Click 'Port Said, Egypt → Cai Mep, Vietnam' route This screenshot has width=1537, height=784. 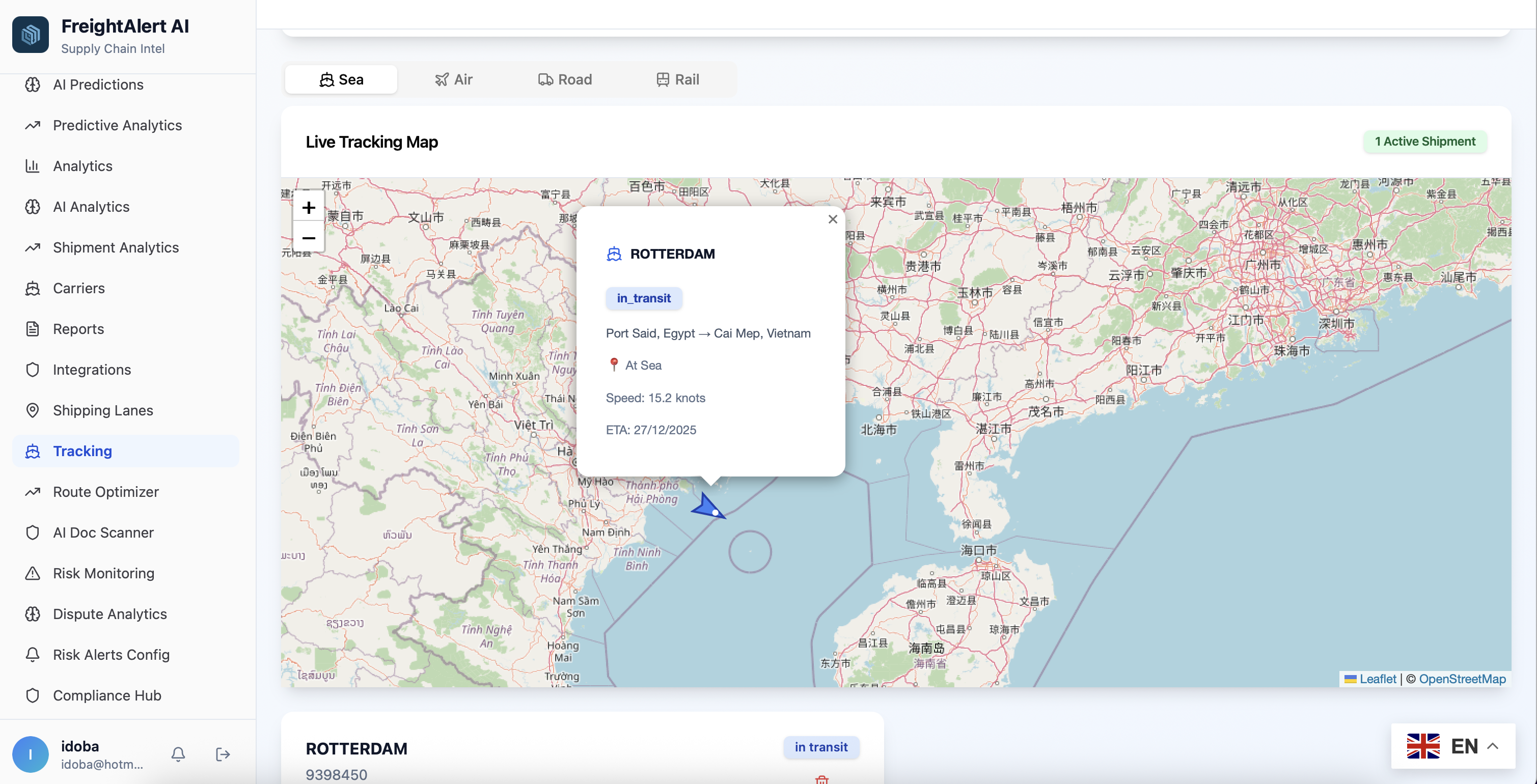[708, 333]
